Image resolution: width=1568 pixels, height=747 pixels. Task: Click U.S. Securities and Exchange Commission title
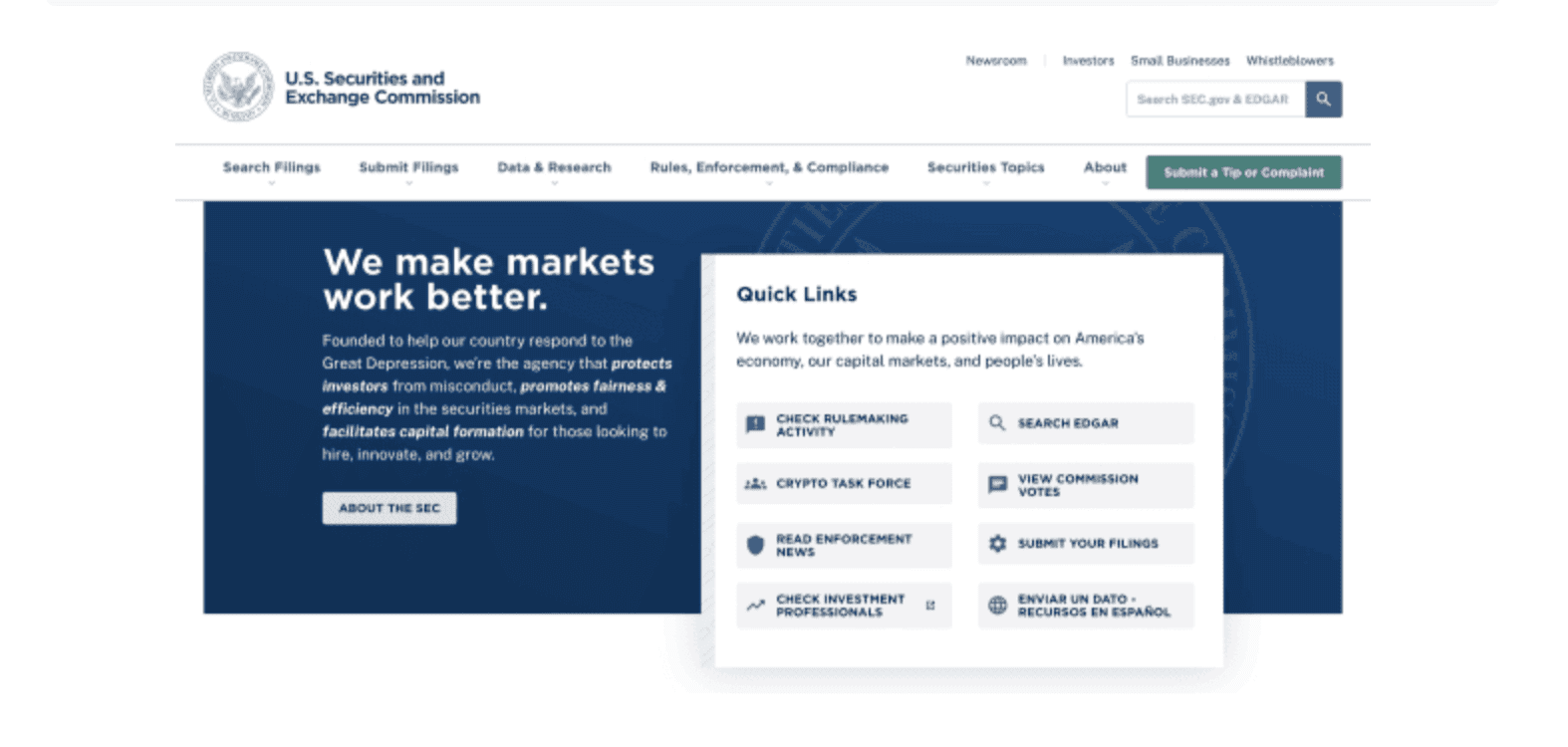click(x=383, y=88)
